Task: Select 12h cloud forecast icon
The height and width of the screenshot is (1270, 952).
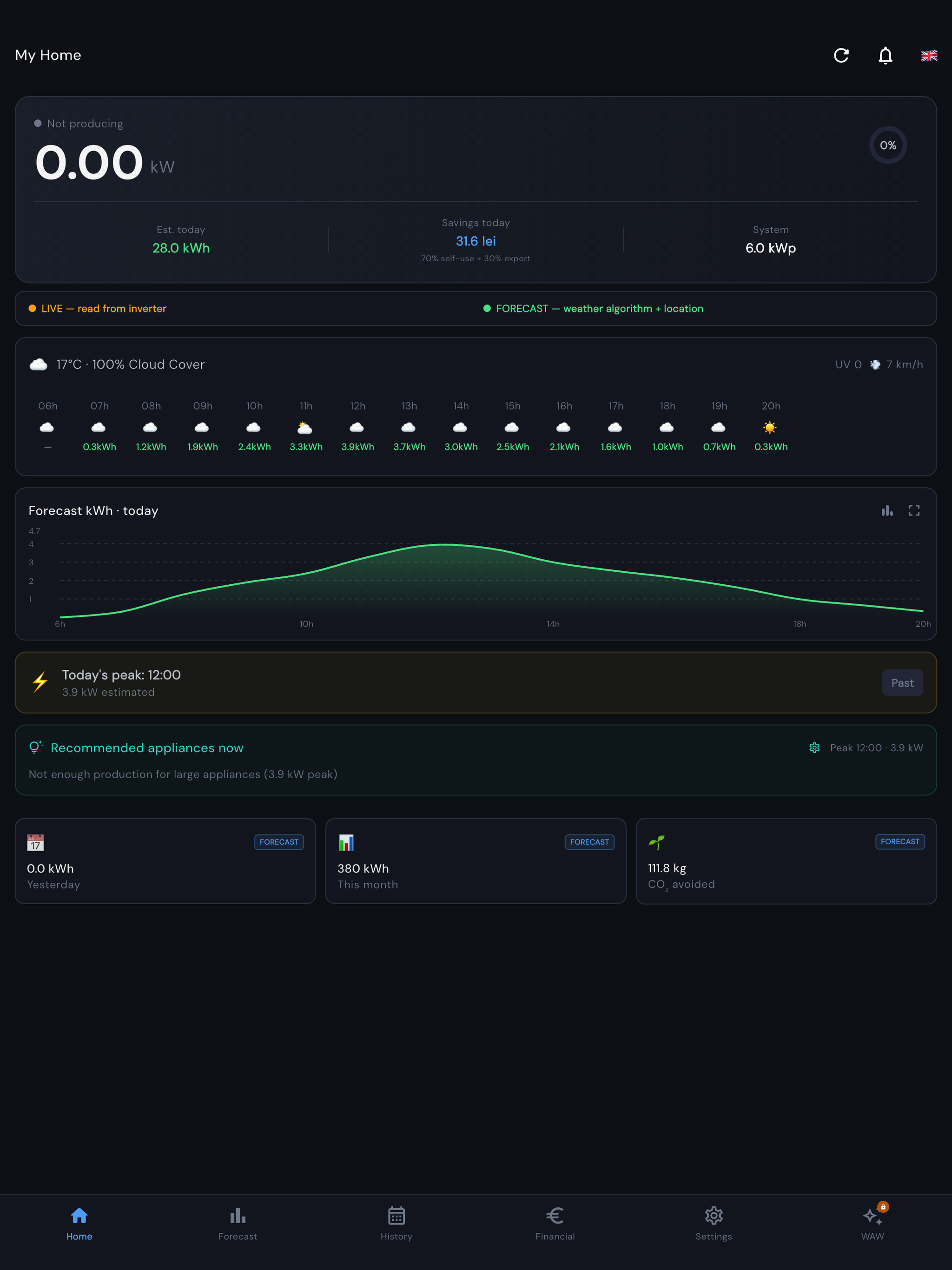Action: [357, 427]
